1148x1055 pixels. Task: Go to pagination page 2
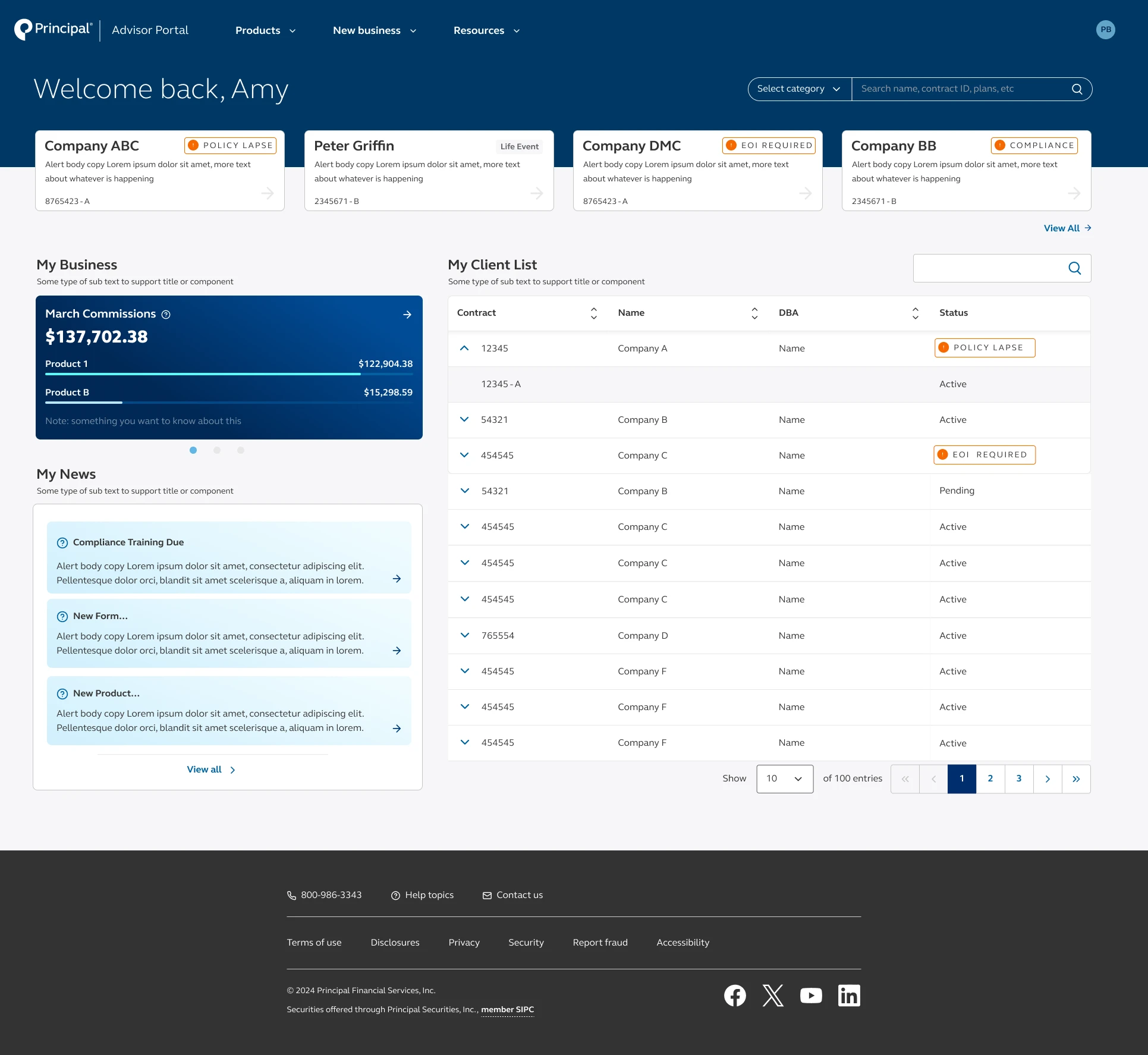point(990,778)
